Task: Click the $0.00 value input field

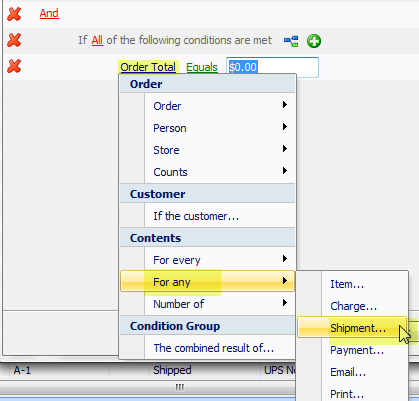Action: tap(272, 67)
